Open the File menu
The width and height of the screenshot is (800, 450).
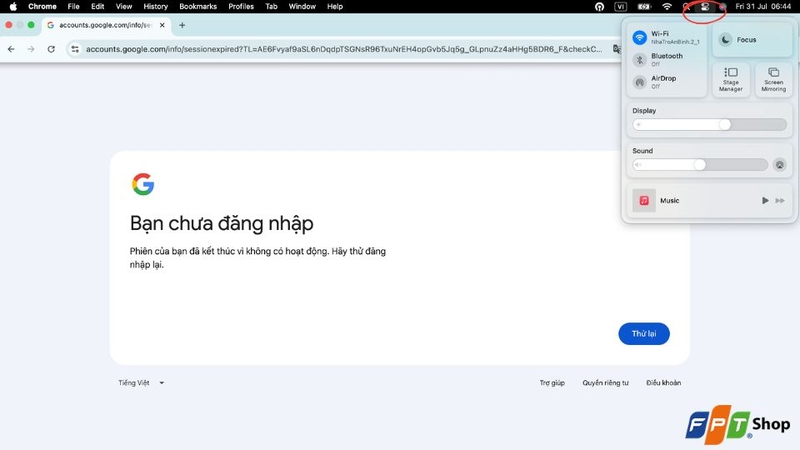(73, 7)
